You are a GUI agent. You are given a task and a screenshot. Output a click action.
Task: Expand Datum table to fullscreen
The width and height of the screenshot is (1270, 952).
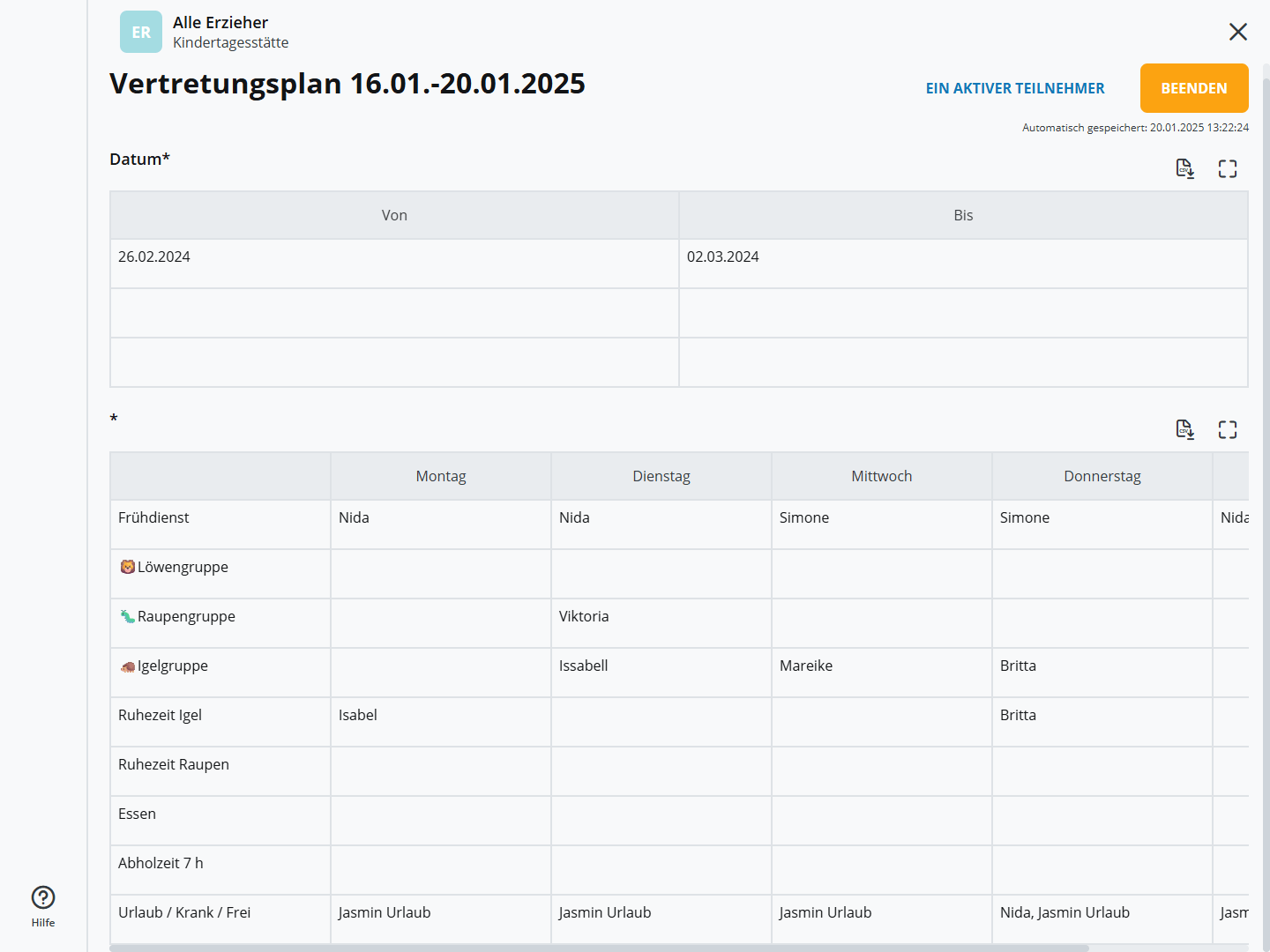pyautogui.click(x=1228, y=168)
